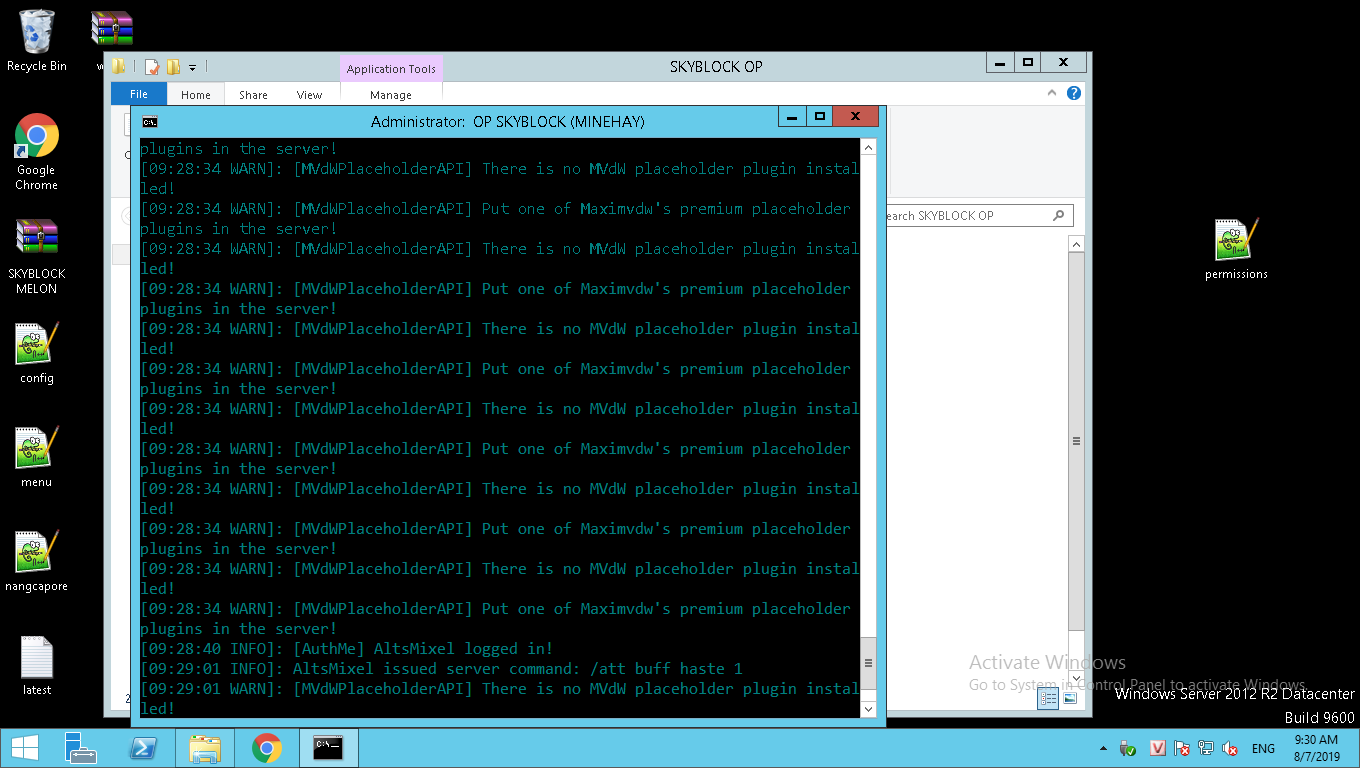Viewport: 1360px width, 768px height.
Task: Click the New Folder icon in quick access toolbar
Action: (173, 67)
